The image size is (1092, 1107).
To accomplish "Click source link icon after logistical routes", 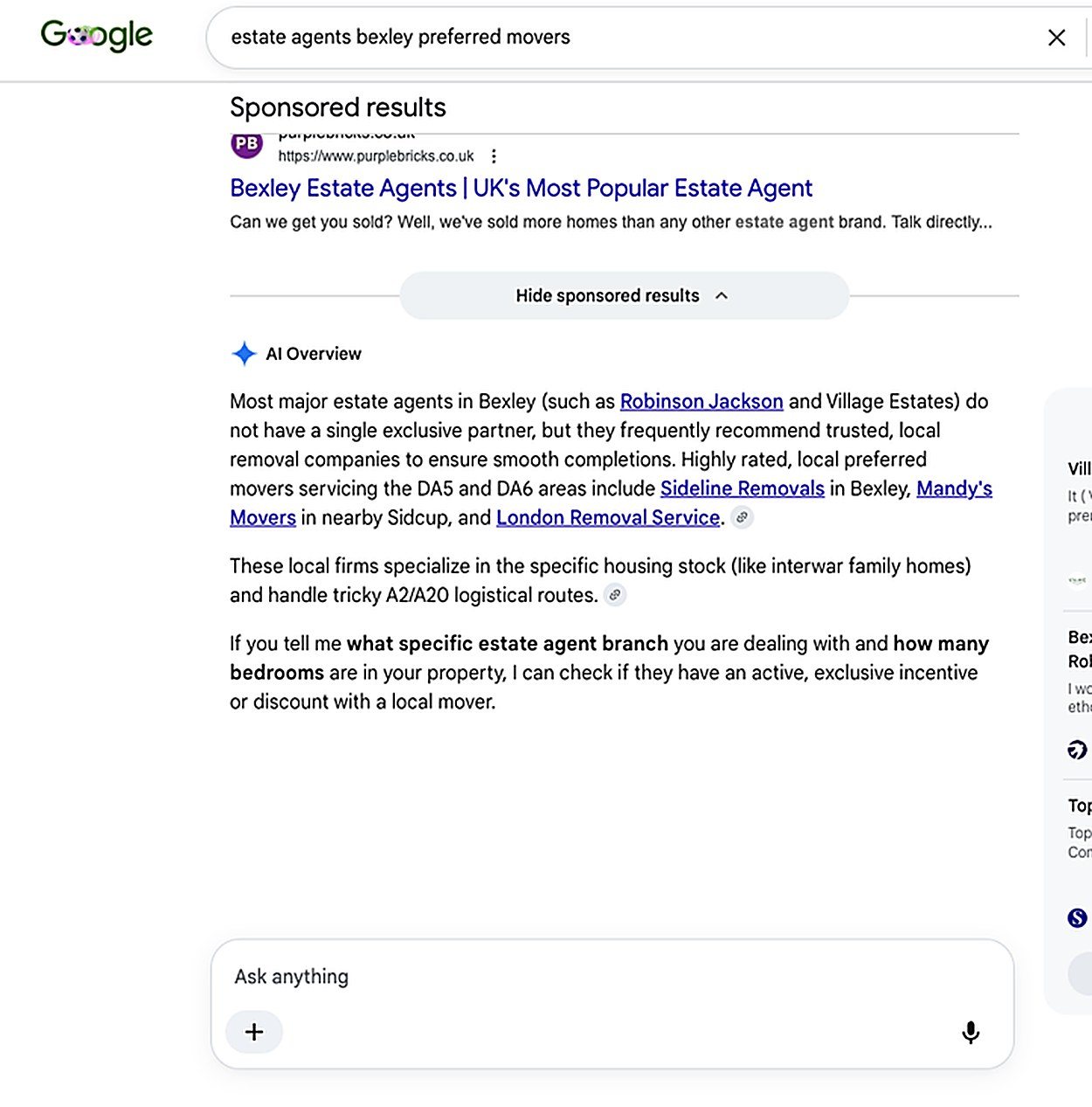I will pos(615,595).
